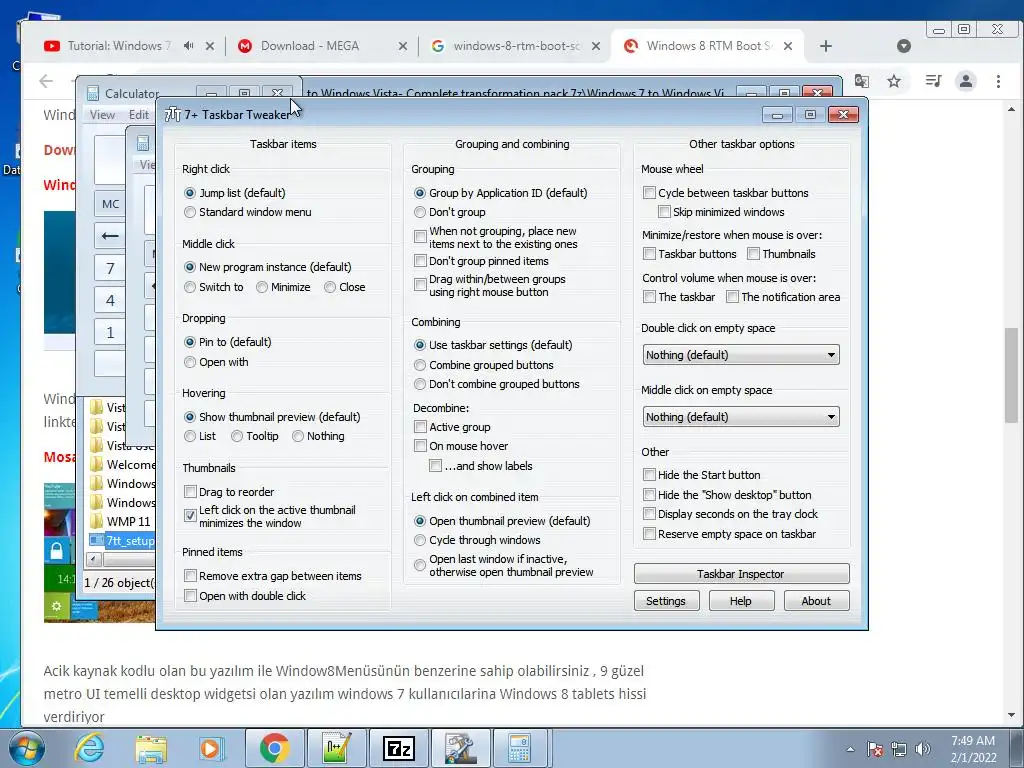
Task: Open the network tray icon
Action: pos(899,749)
